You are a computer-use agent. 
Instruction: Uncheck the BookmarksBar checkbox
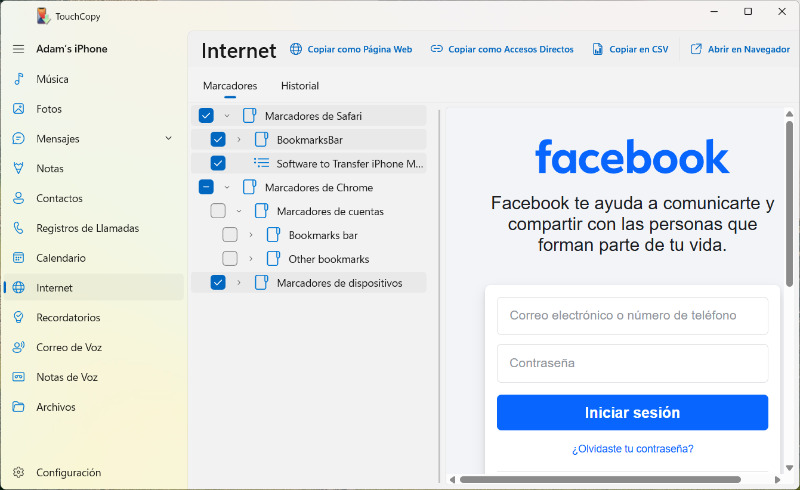218,139
